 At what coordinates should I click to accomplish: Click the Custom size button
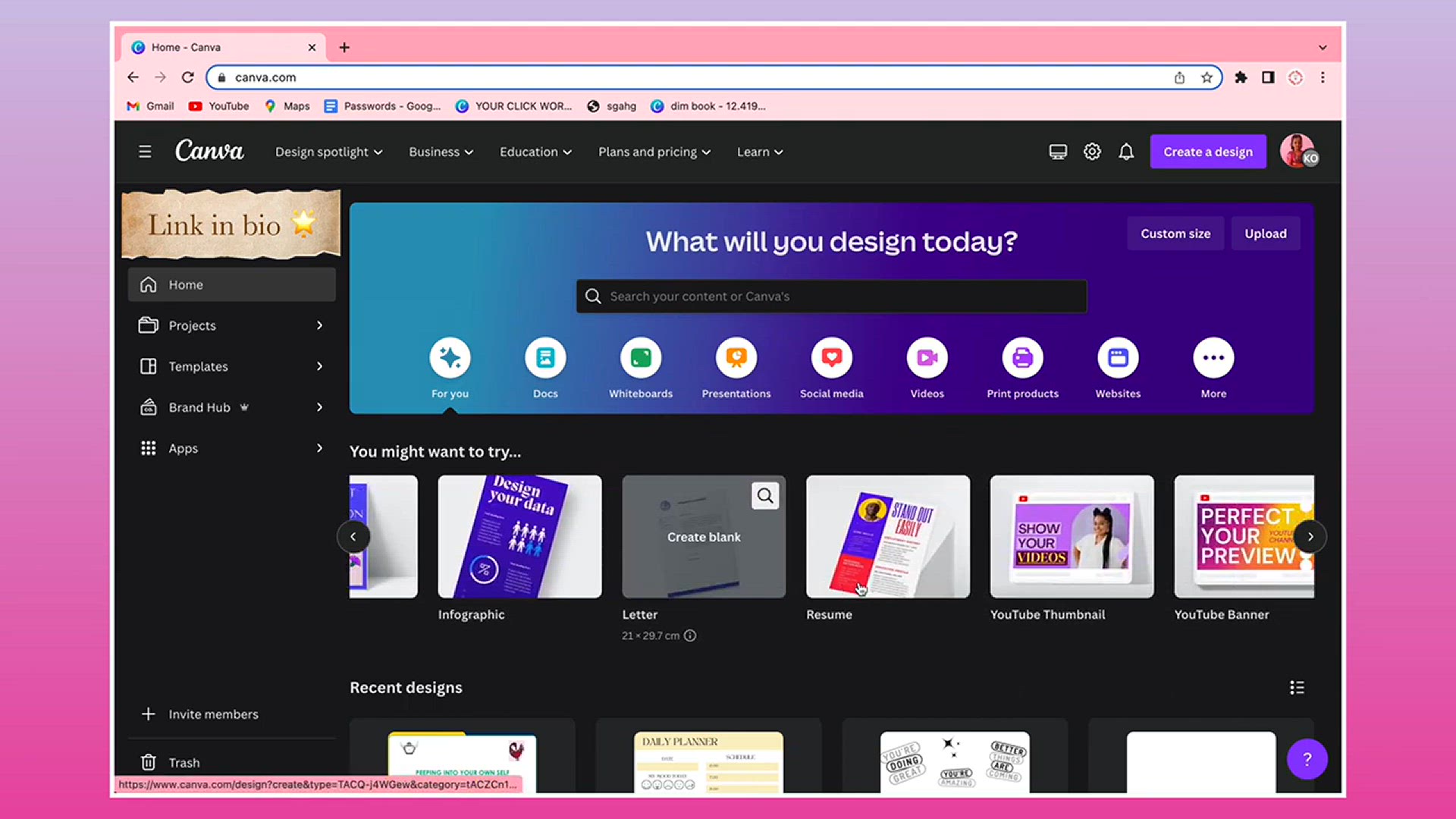[x=1175, y=234]
